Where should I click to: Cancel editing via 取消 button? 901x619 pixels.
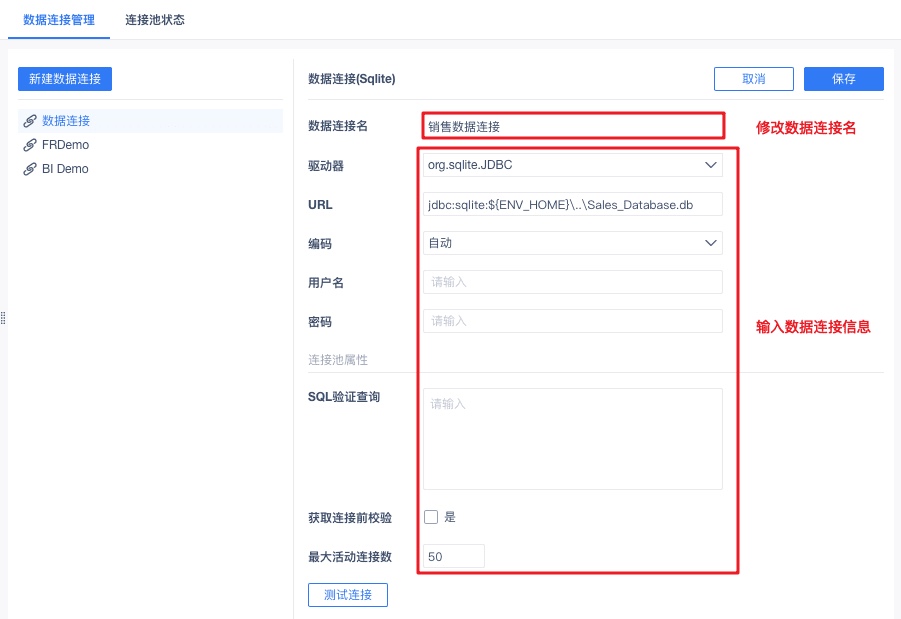click(x=754, y=79)
